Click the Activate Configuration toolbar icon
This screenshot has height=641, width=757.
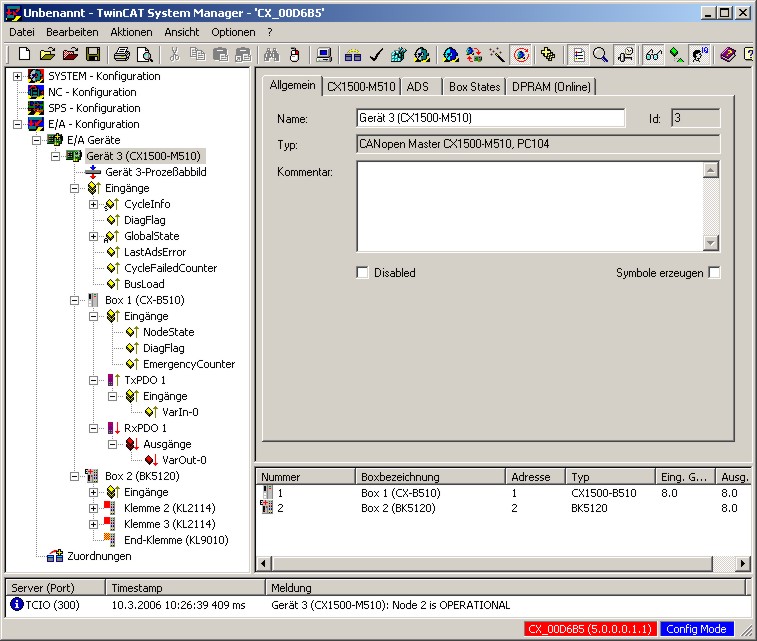[x=399, y=55]
